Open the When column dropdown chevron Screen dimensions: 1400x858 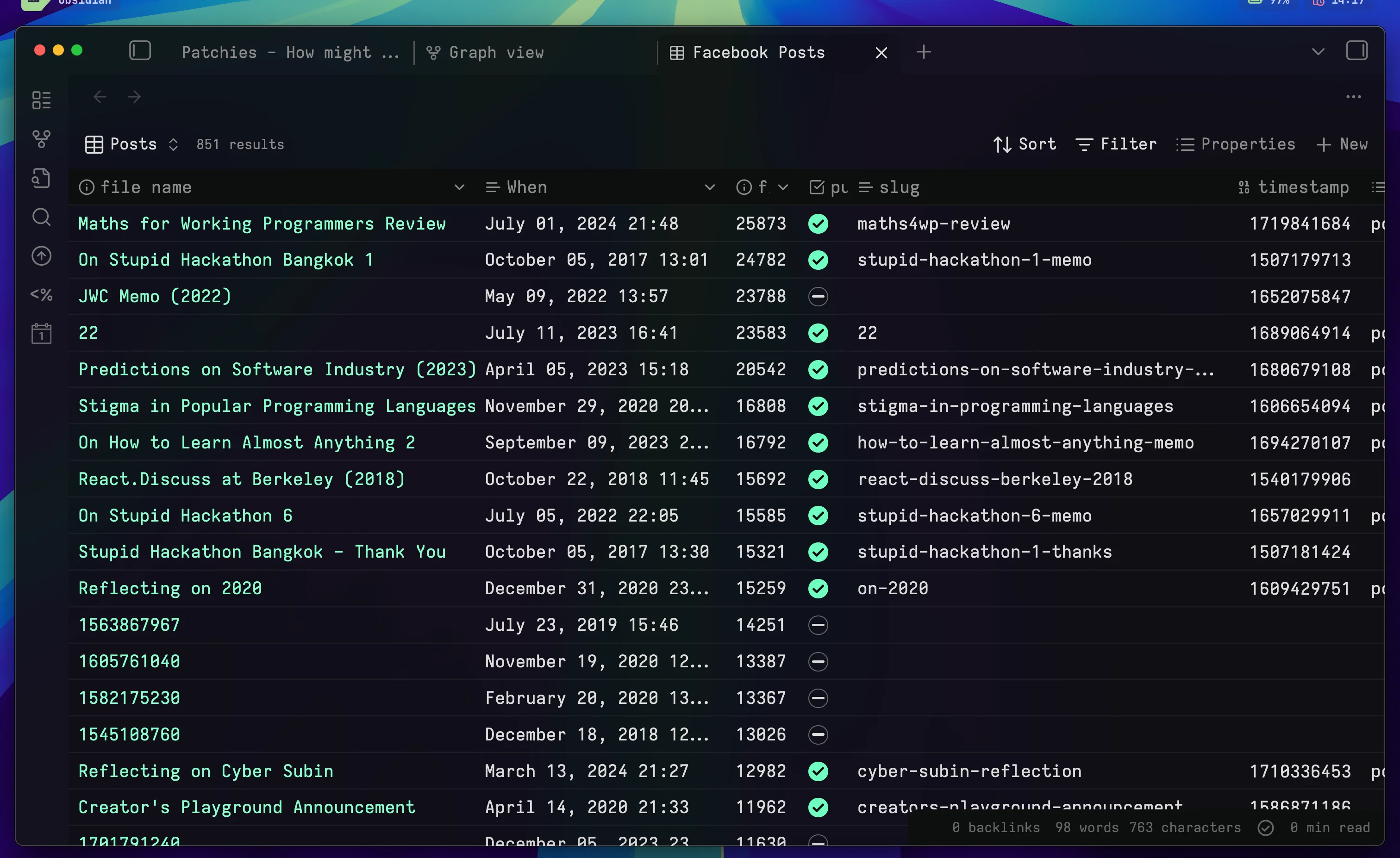tap(709, 187)
